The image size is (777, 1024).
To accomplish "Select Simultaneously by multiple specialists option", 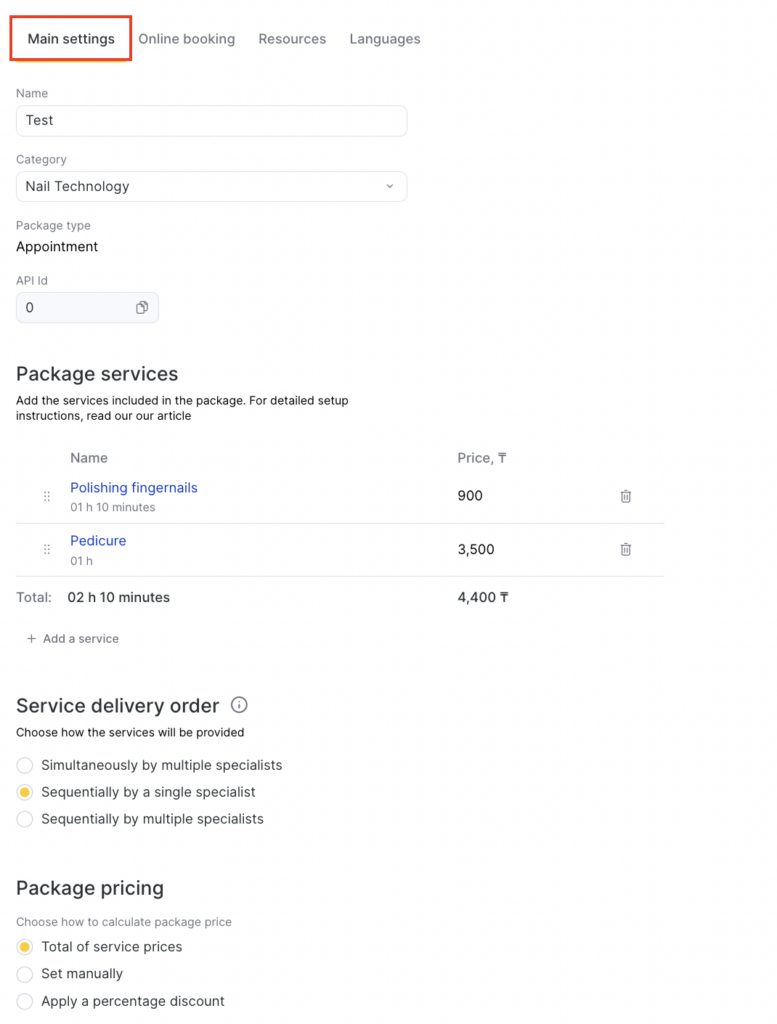I will pyautogui.click(x=25, y=766).
